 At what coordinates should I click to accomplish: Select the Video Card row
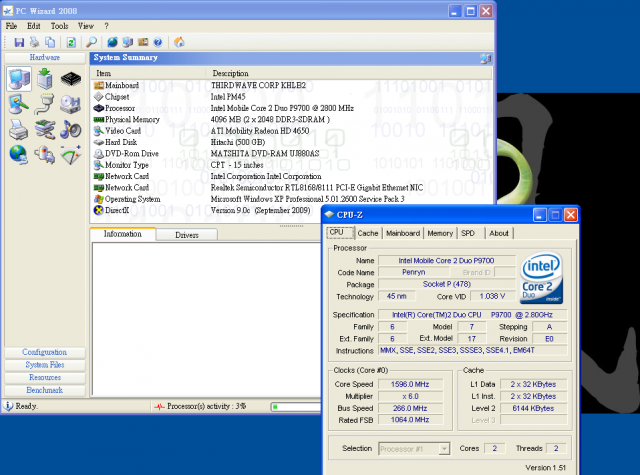click(x=291, y=131)
